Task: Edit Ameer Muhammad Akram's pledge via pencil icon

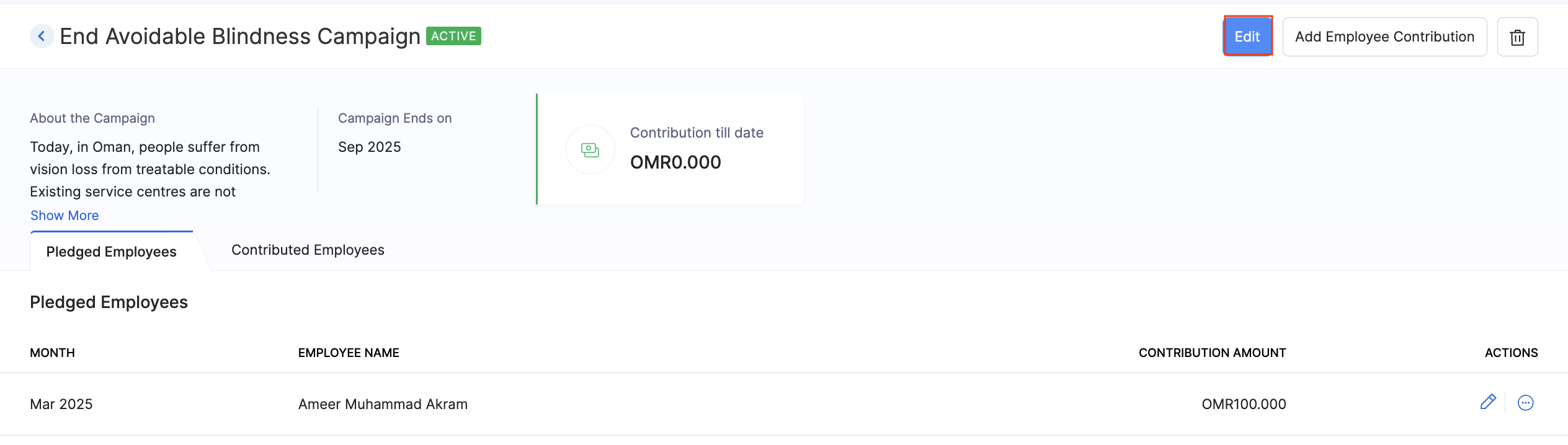Action: (x=1487, y=402)
